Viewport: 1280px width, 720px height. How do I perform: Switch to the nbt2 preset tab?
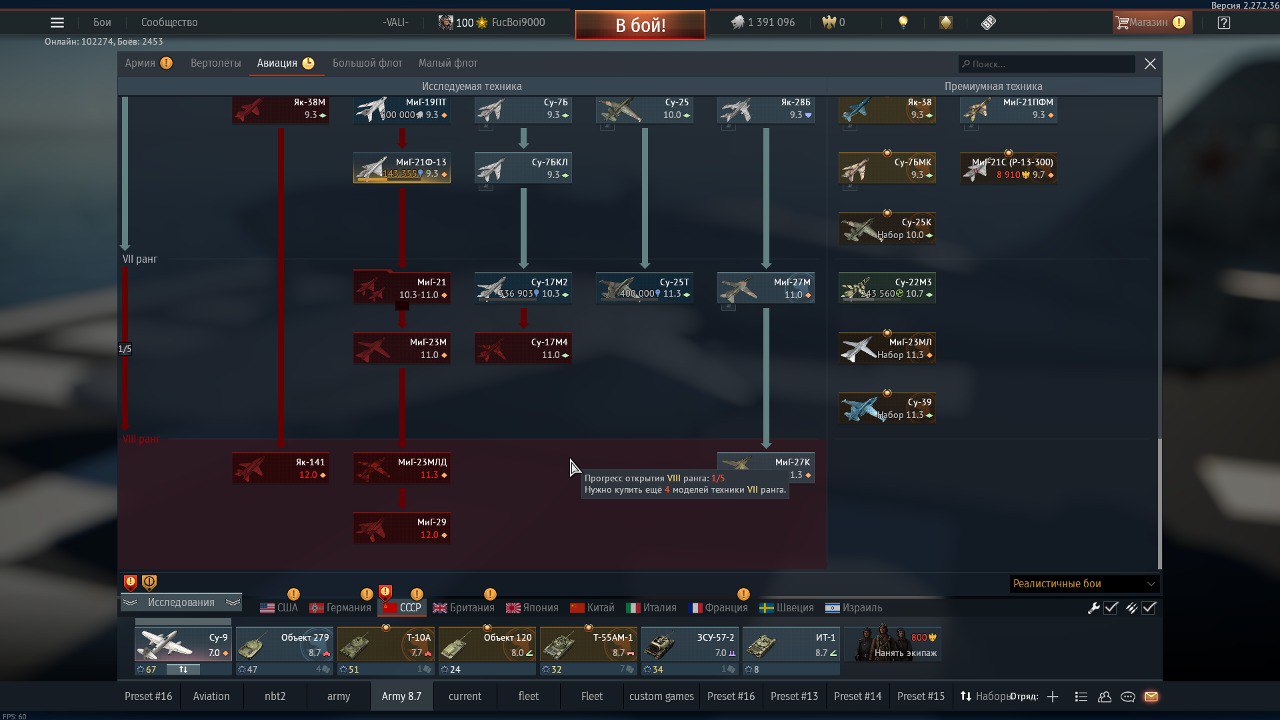tap(275, 696)
